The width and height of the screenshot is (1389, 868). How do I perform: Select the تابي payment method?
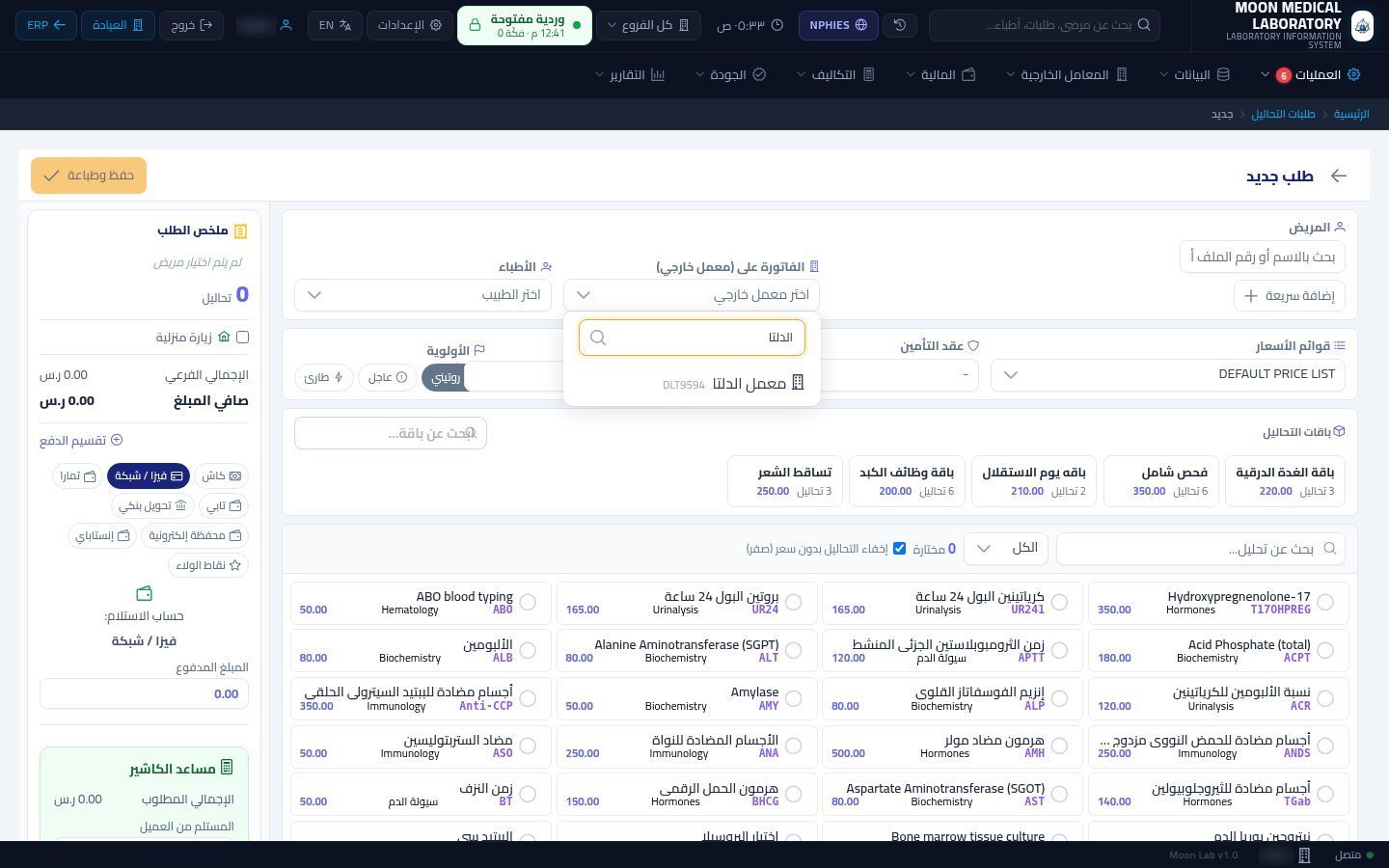tap(224, 505)
